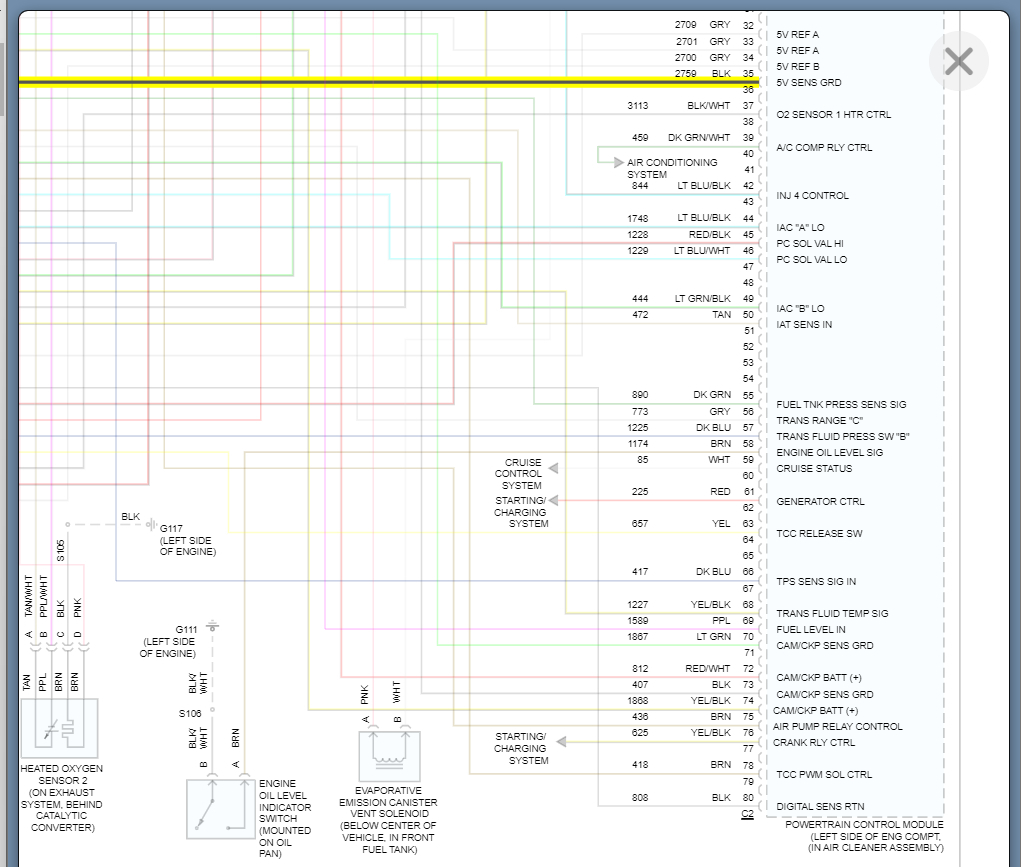Select the Evaporative Emission Canister Vent Solenoid symbol
The width and height of the screenshot is (1021, 867).
click(389, 756)
